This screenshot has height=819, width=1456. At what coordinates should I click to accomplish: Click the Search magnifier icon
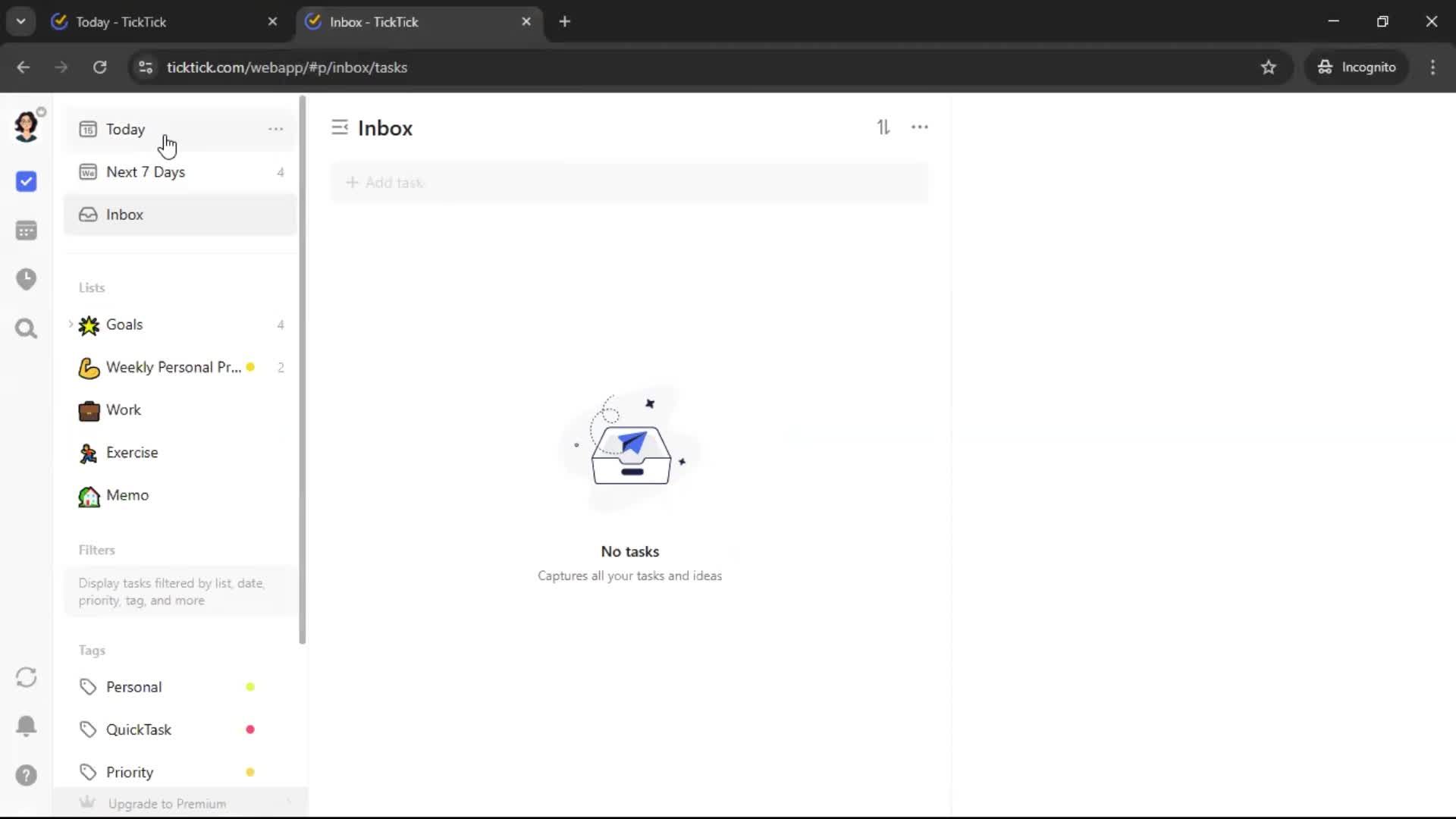click(x=26, y=328)
